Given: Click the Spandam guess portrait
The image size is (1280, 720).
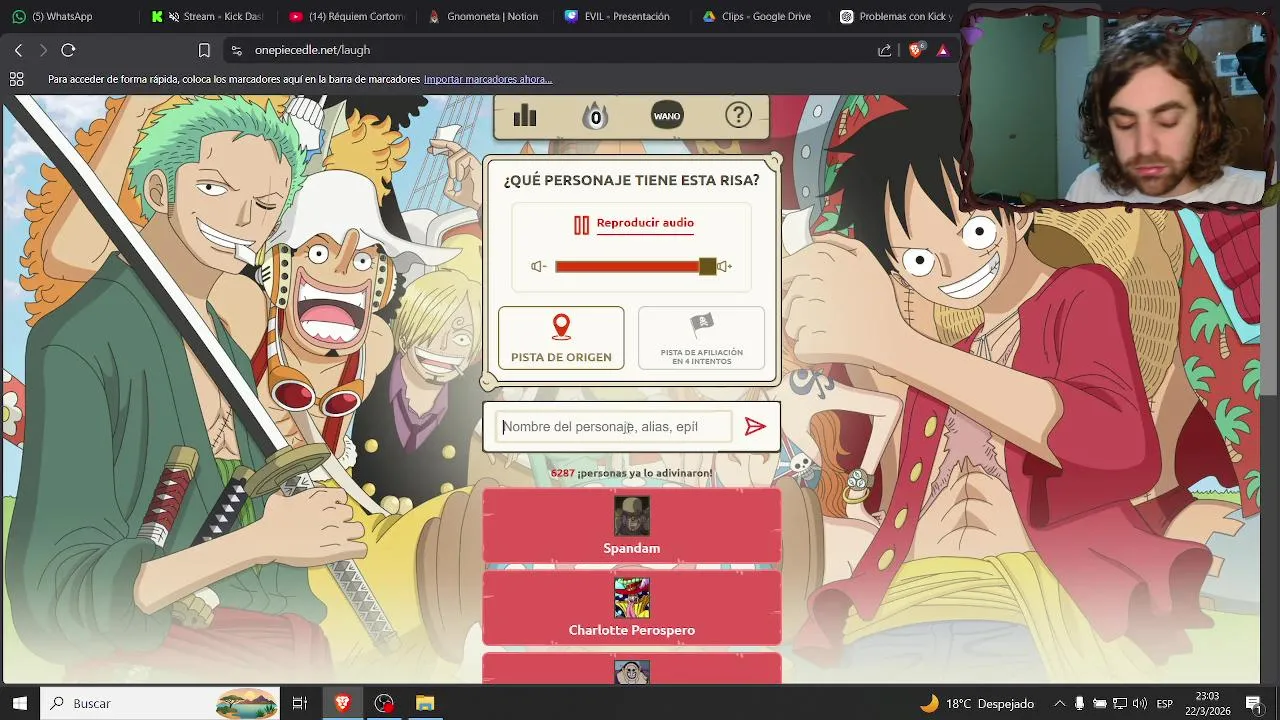Looking at the screenshot, I should pos(632,516).
